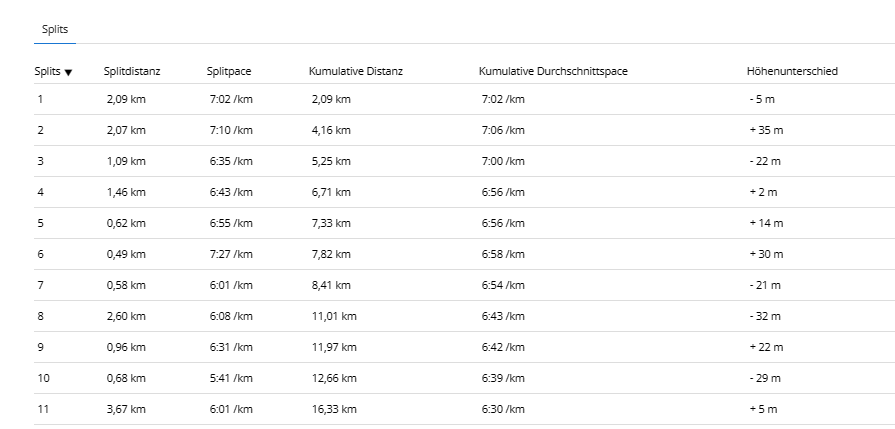Click the 6:01 /km pace in split 7

pyautogui.click(x=231, y=285)
